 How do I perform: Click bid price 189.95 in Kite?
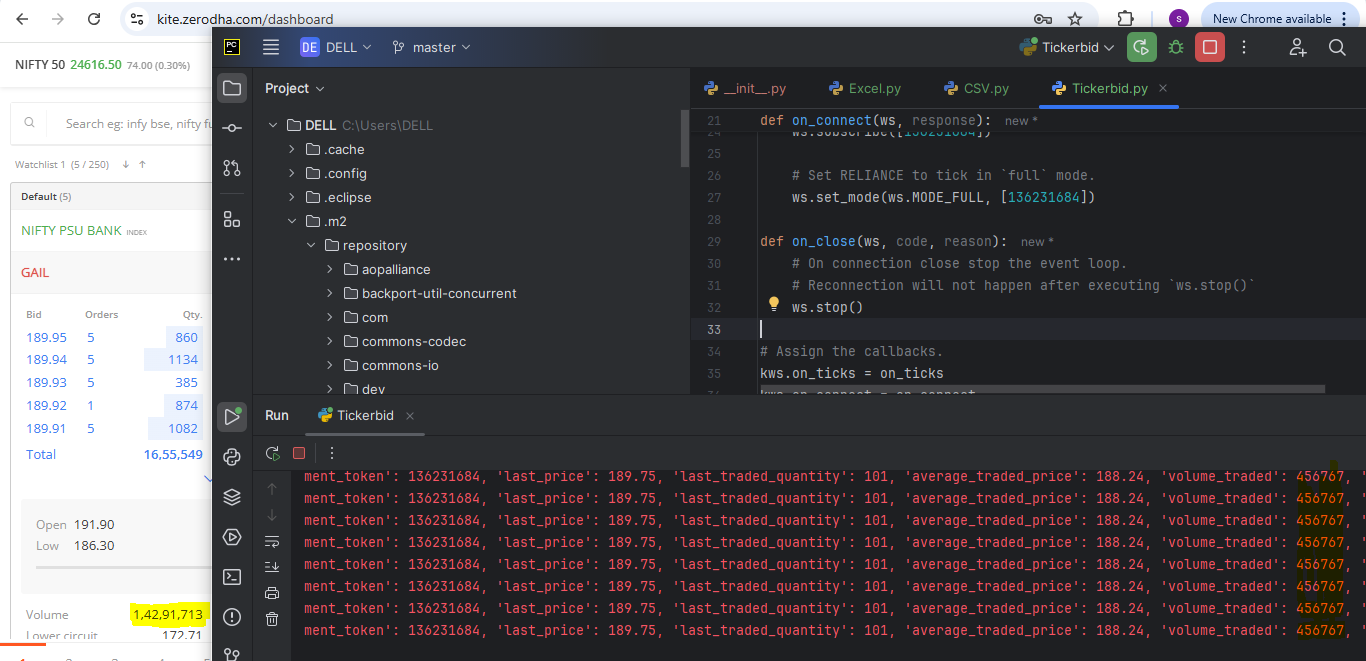coord(46,337)
